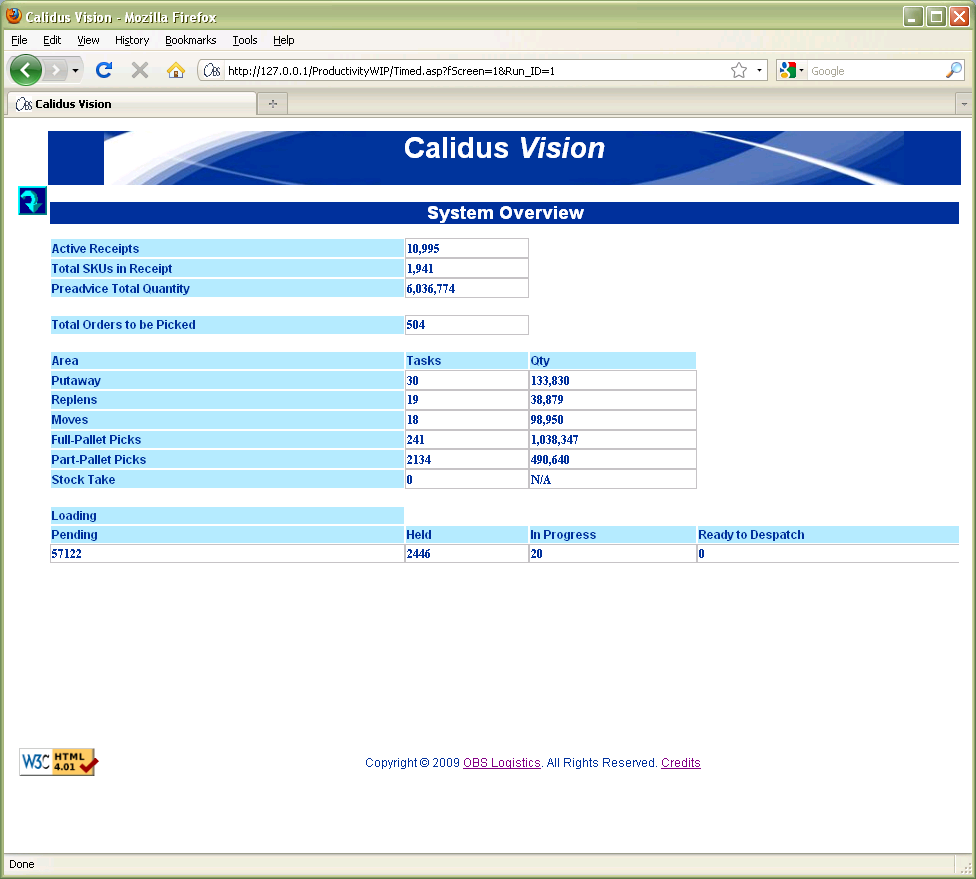Reload the page with the refresh icon
Image resolution: width=976 pixels, height=879 pixels.
click(104, 70)
